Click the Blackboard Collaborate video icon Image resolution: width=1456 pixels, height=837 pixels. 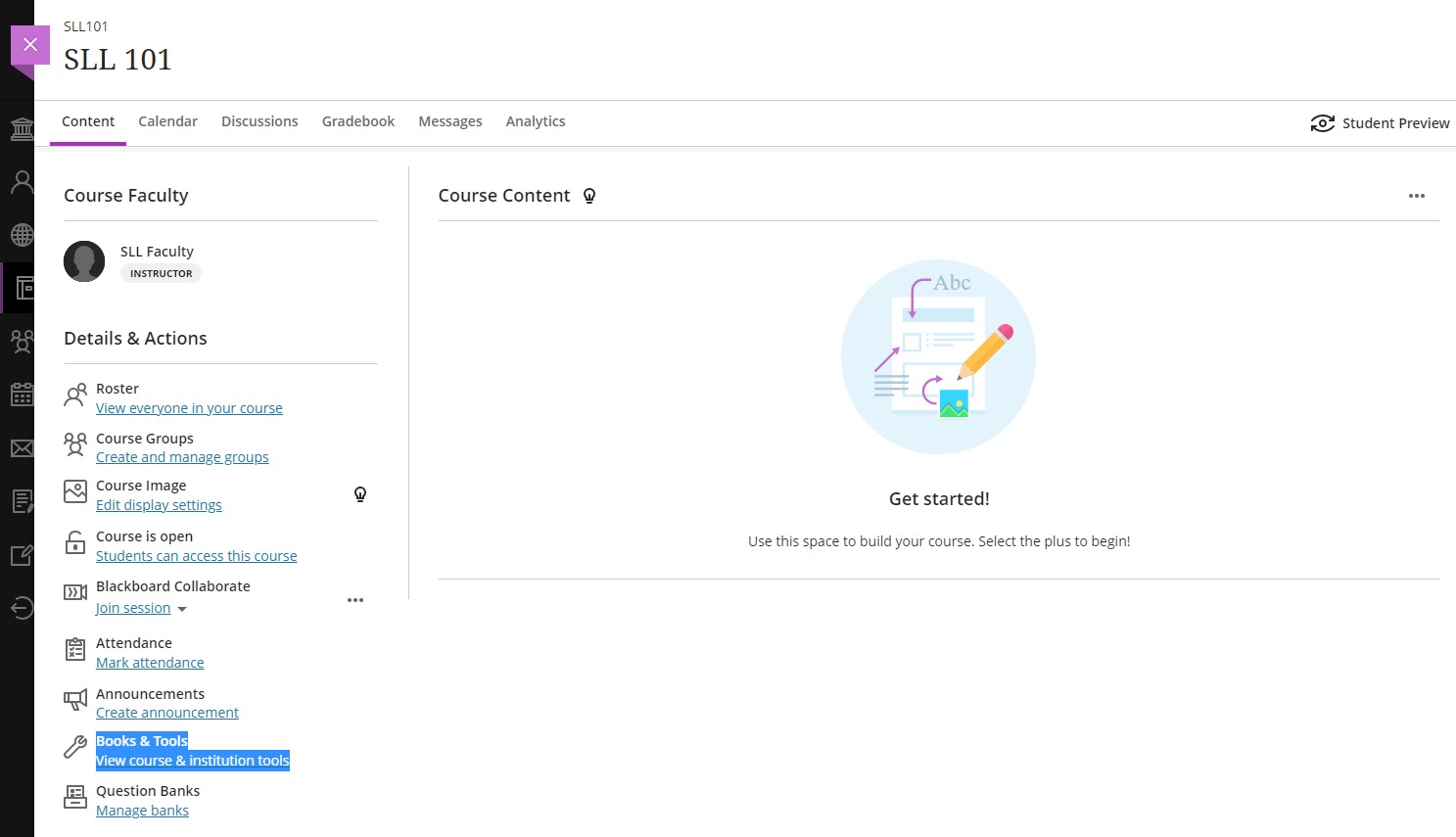tap(75, 592)
